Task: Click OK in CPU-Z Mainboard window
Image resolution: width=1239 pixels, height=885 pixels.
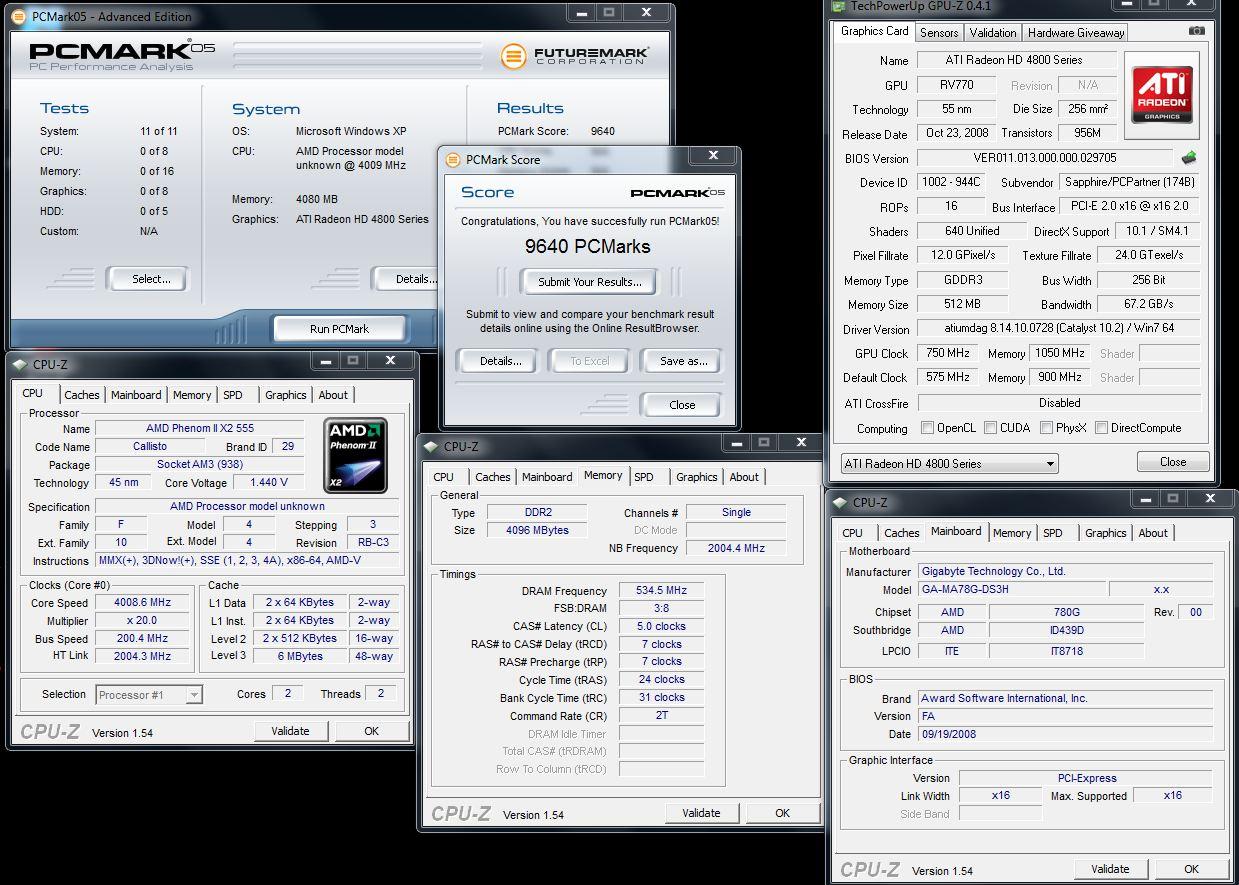Action: click(1191, 869)
